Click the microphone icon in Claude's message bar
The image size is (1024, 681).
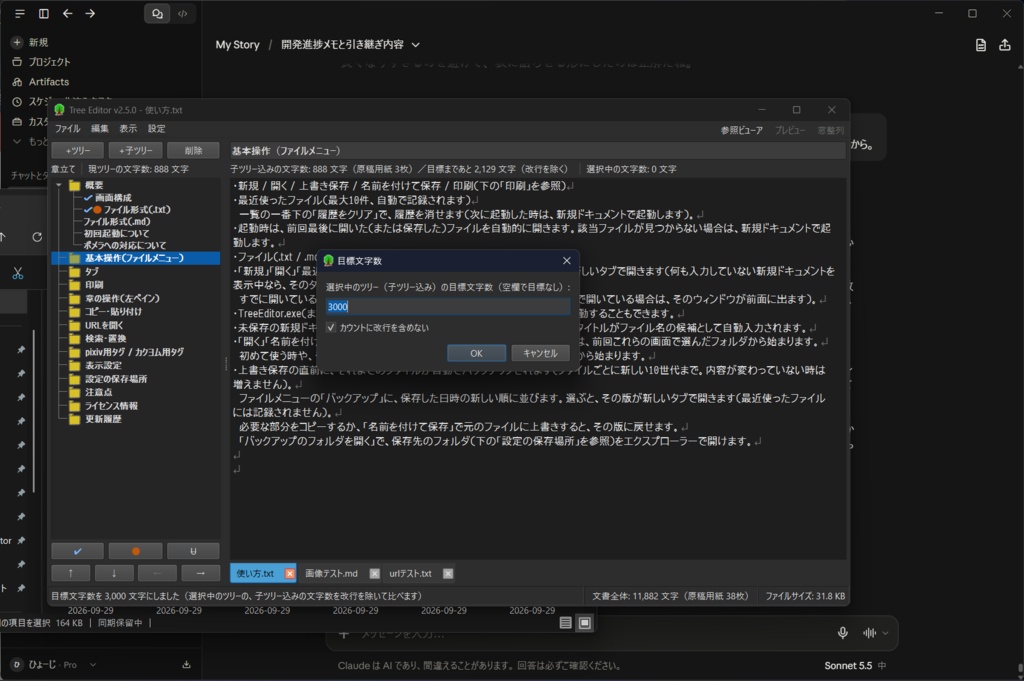coord(842,633)
